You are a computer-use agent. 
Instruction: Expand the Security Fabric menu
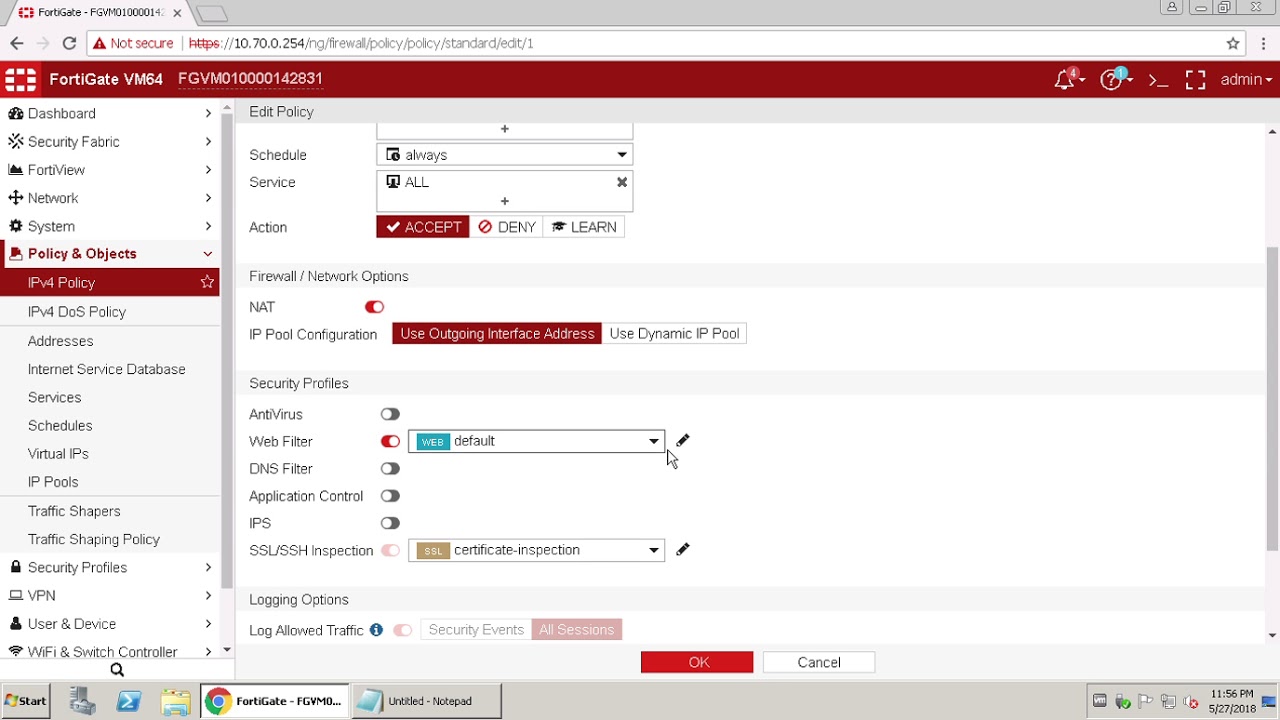click(110, 142)
